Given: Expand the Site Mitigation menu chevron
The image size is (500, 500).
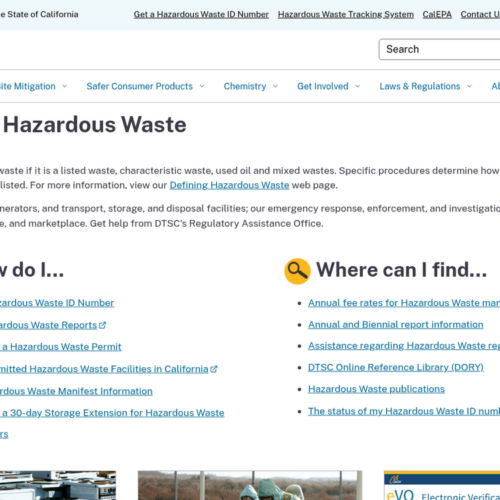Looking at the screenshot, I should [65, 86].
